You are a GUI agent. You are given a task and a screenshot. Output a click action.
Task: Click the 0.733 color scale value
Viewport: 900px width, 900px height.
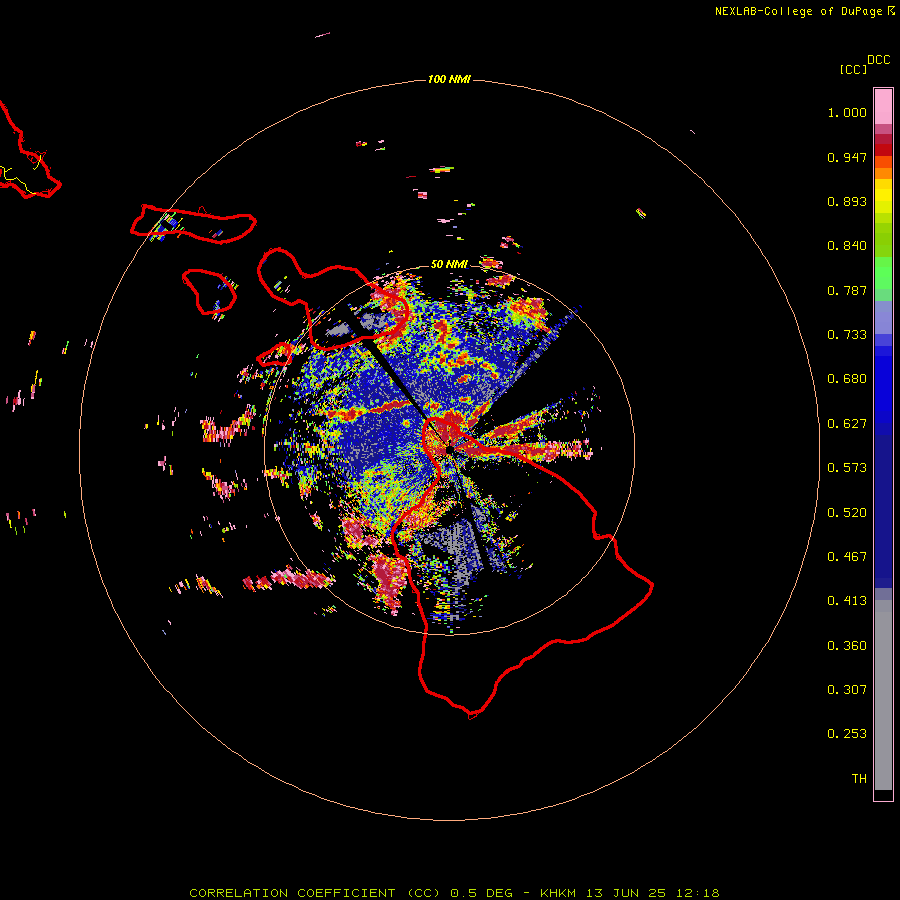(847, 335)
